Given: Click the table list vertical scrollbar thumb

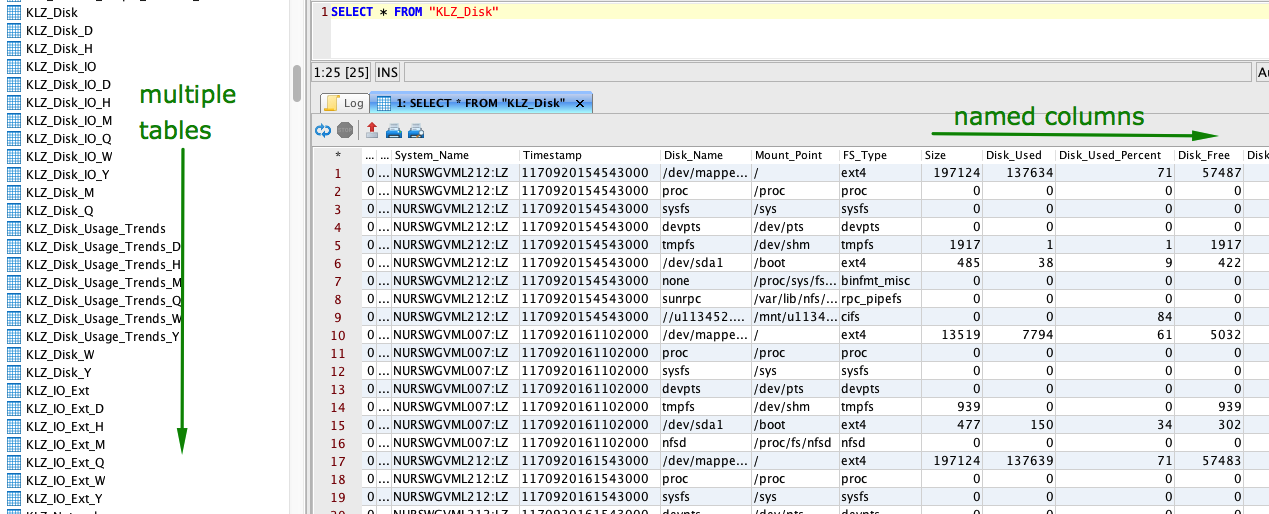Looking at the screenshot, I should pos(296,83).
